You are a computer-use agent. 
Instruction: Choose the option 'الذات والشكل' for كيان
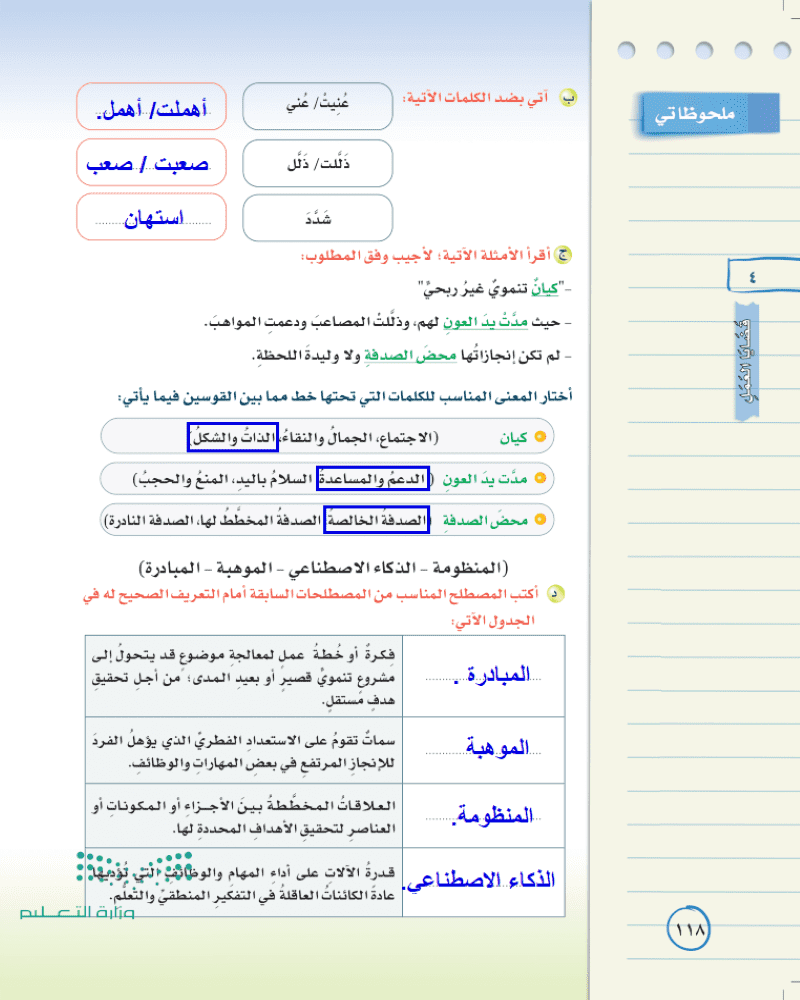pos(233,438)
